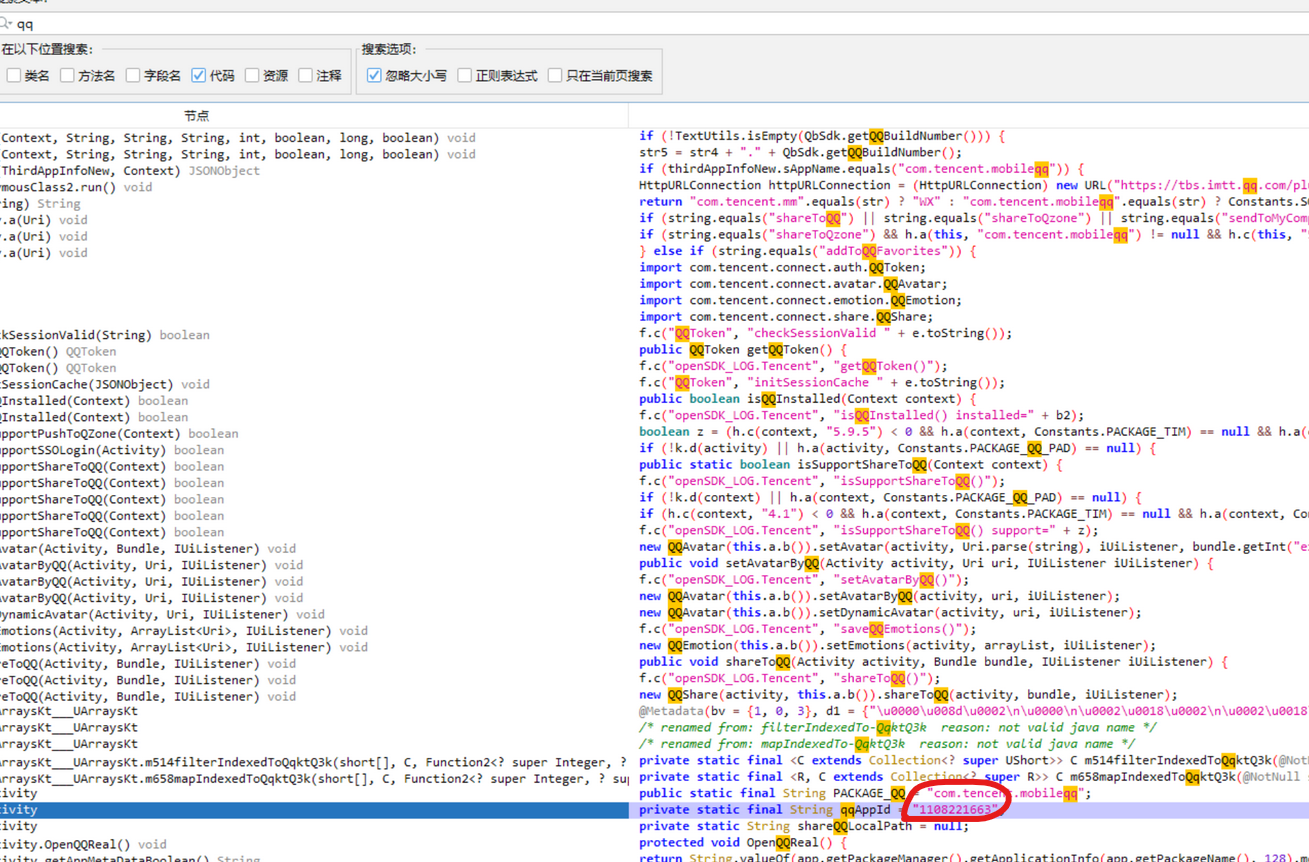The height and width of the screenshot is (862, 1309).
Task: Click into the search text field containing "qq"
Action: pyautogui.click(x=660, y=23)
